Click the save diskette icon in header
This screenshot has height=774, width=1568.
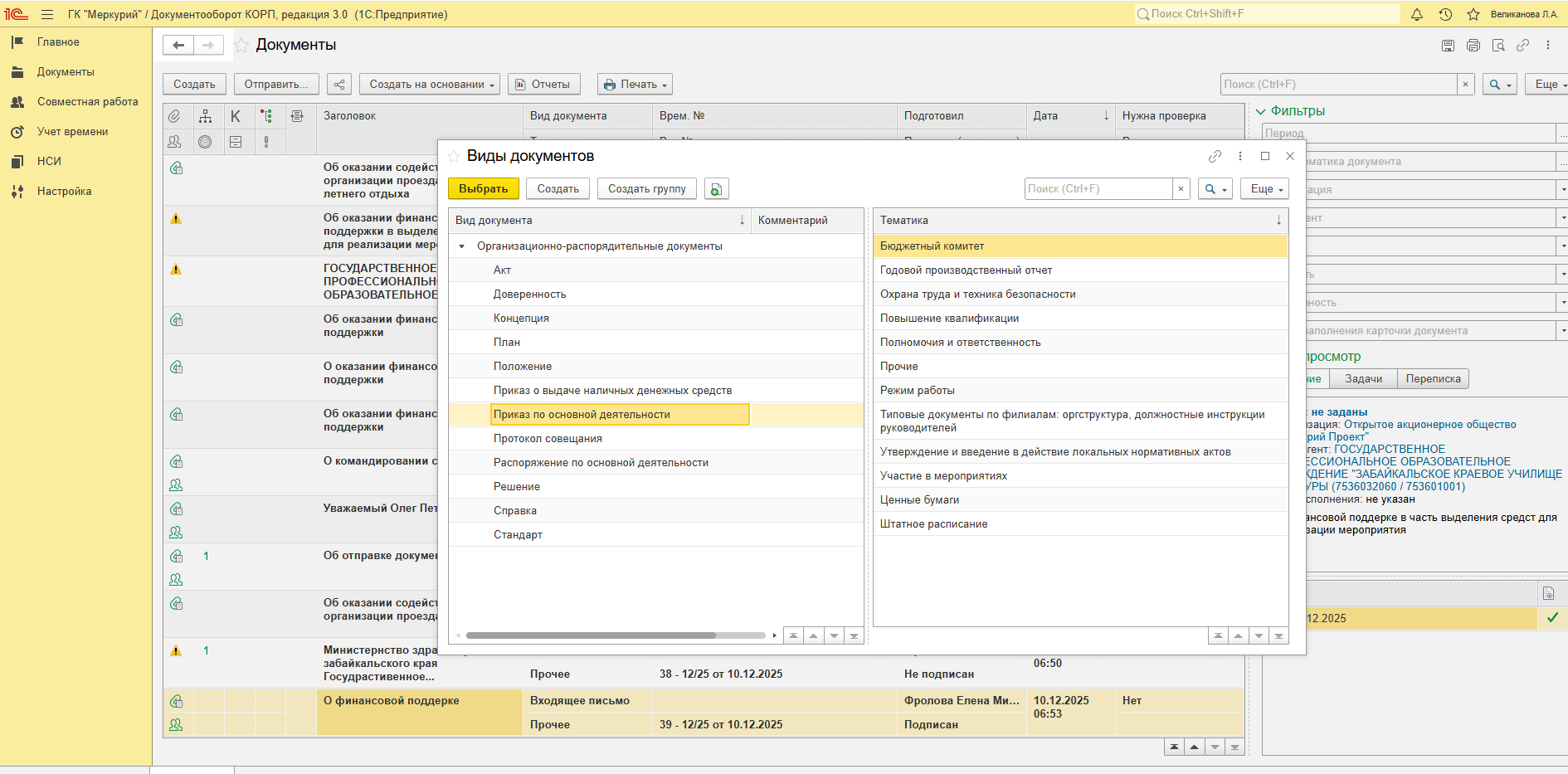coord(1448,46)
